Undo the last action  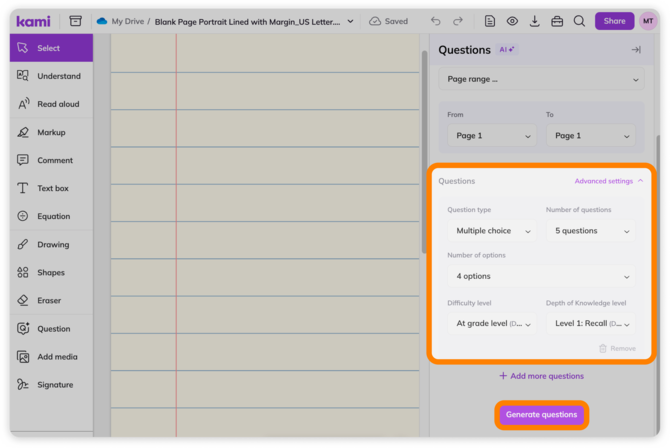(435, 21)
